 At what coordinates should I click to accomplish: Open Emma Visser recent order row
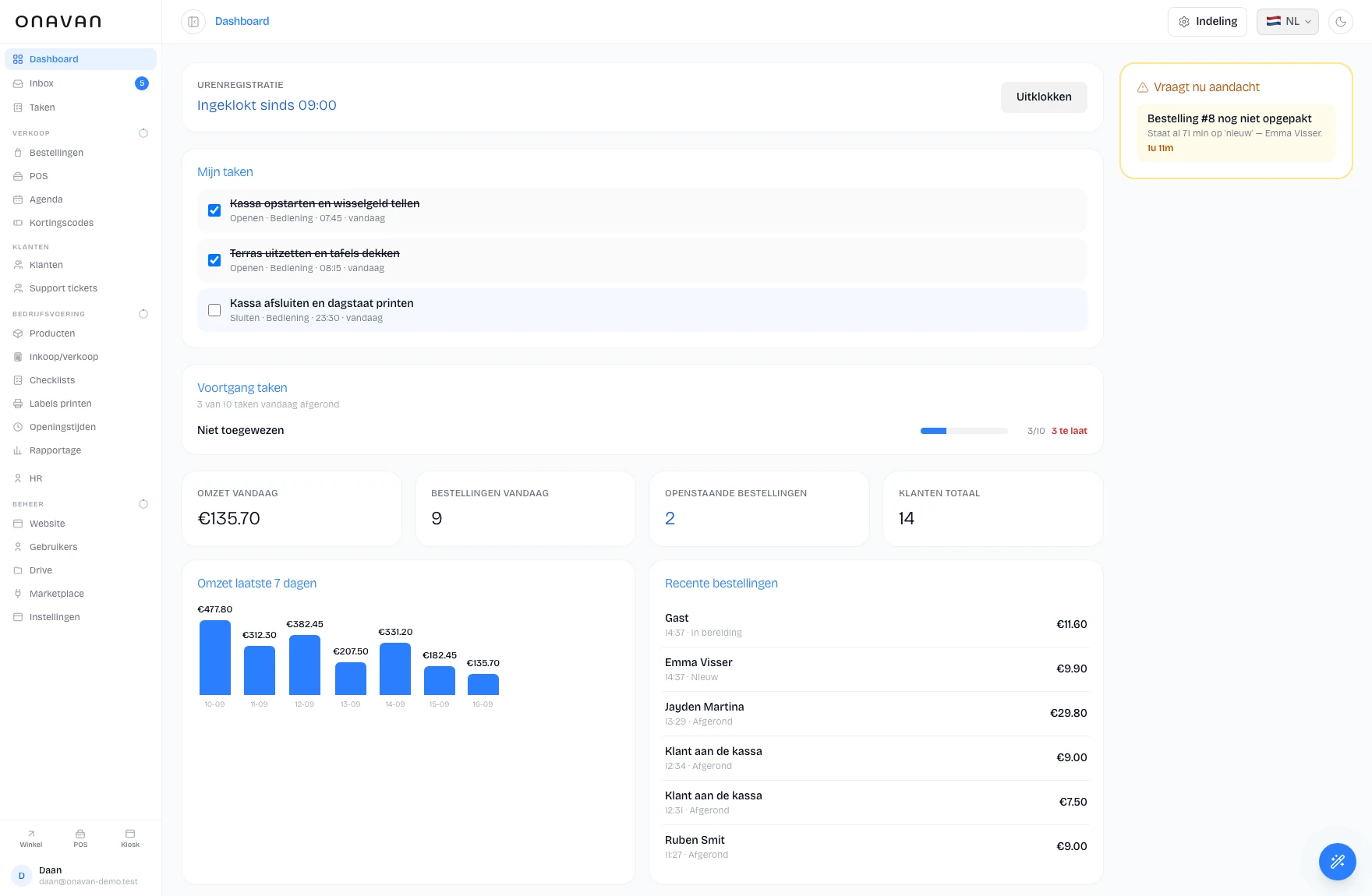(875, 669)
